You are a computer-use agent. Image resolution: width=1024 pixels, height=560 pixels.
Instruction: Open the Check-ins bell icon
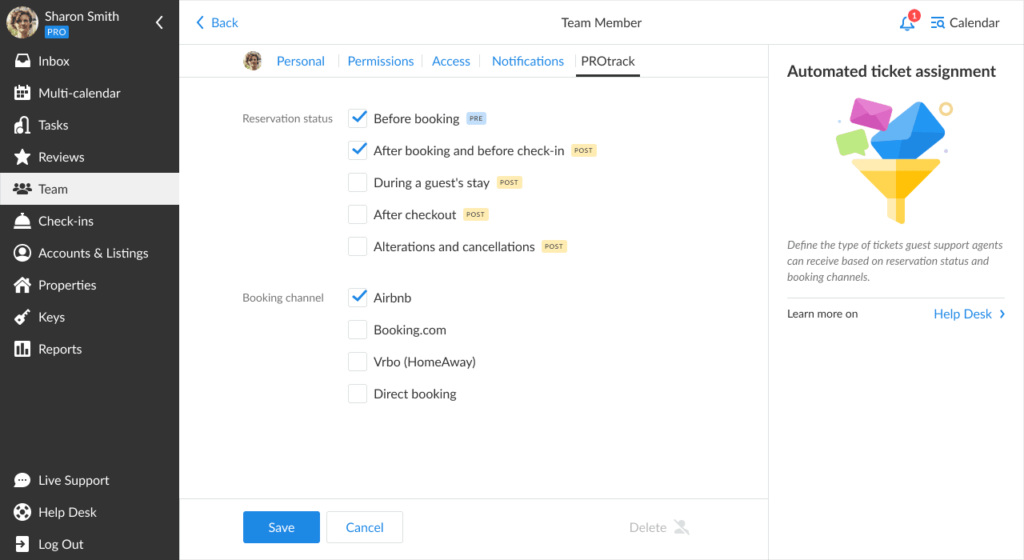(22, 221)
